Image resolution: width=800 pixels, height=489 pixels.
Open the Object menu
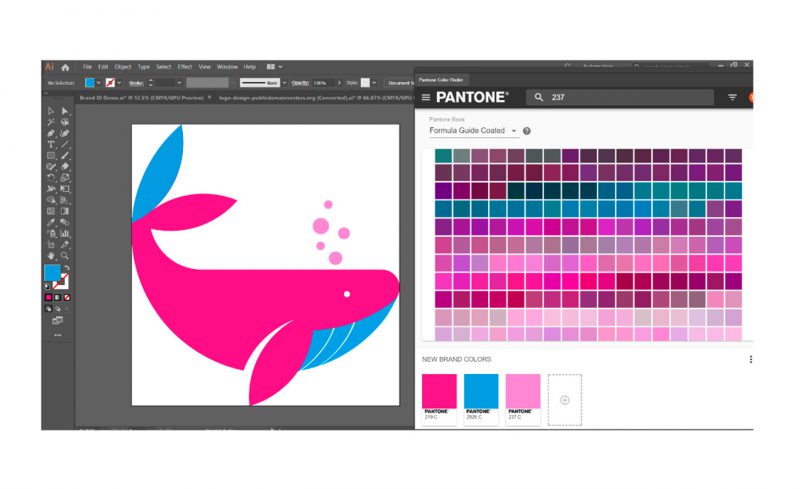123,67
